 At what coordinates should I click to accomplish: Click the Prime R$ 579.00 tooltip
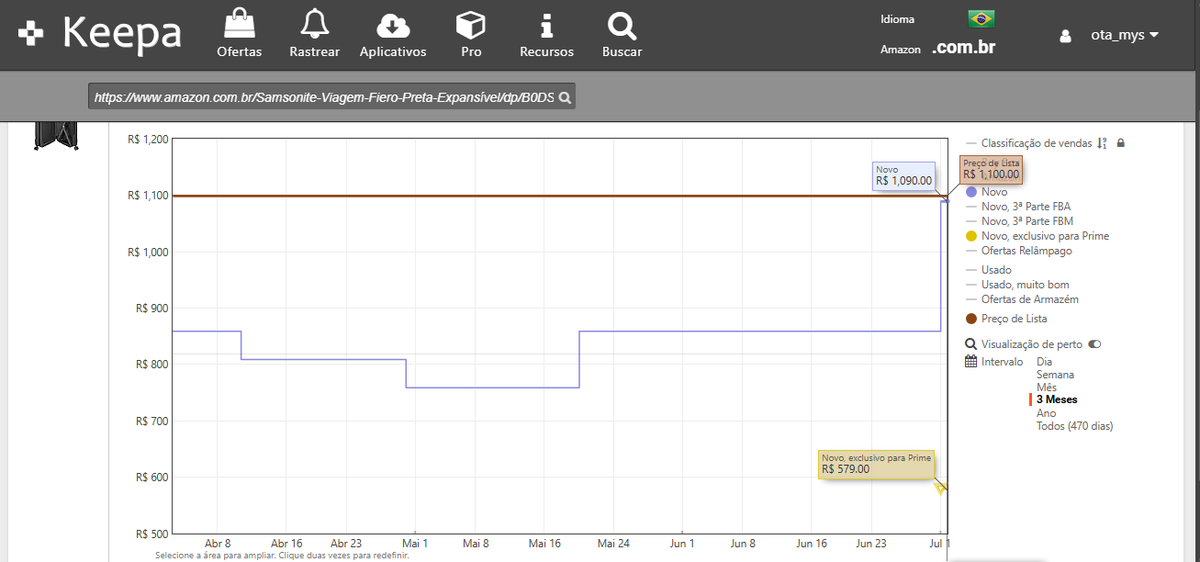pyautogui.click(x=875, y=464)
